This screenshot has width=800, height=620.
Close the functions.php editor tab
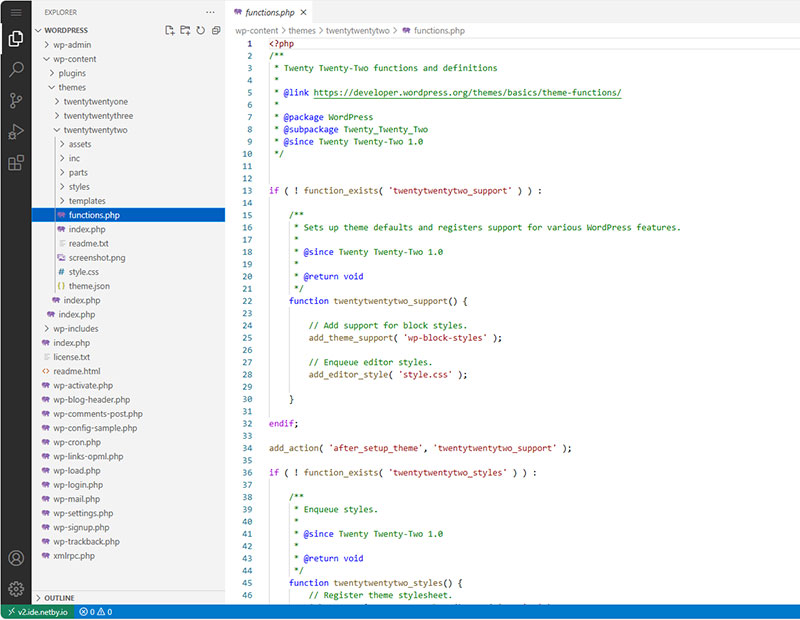303,12
